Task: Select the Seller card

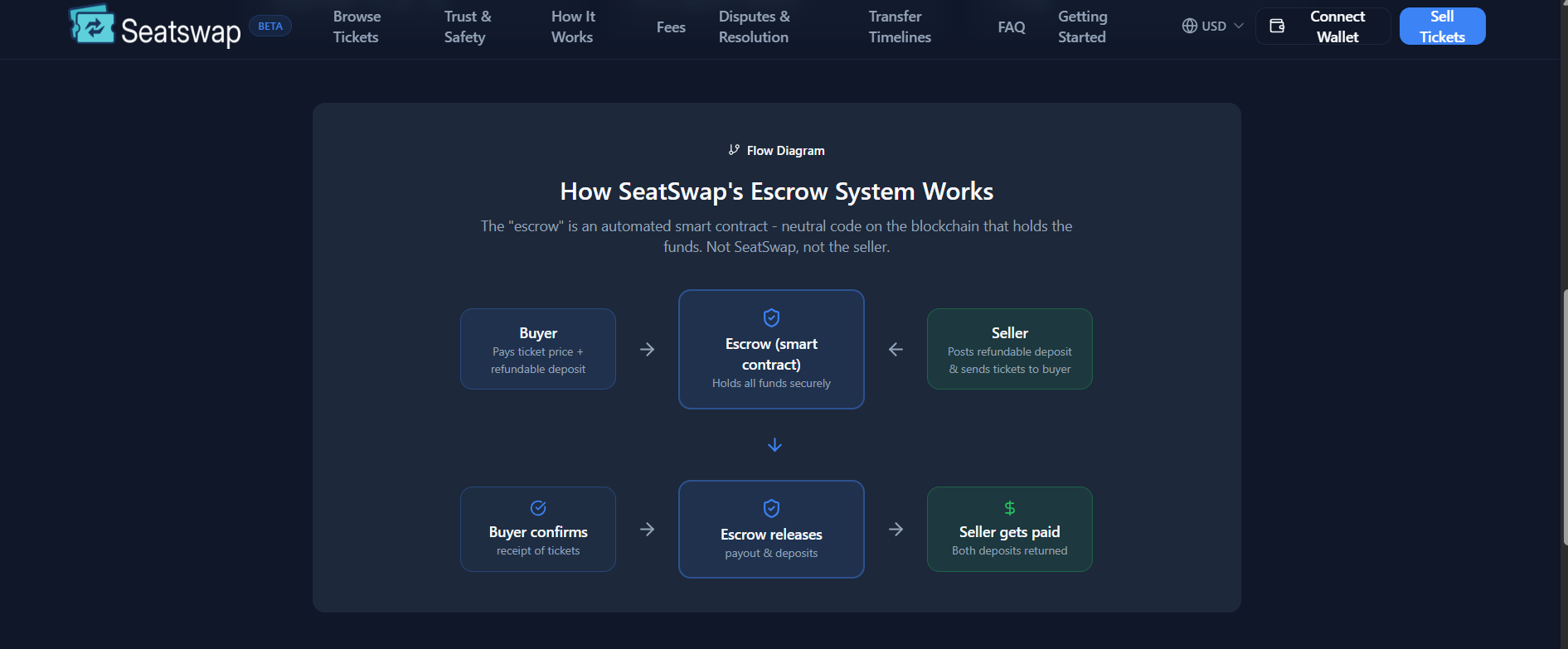Action: [1009, 349]
